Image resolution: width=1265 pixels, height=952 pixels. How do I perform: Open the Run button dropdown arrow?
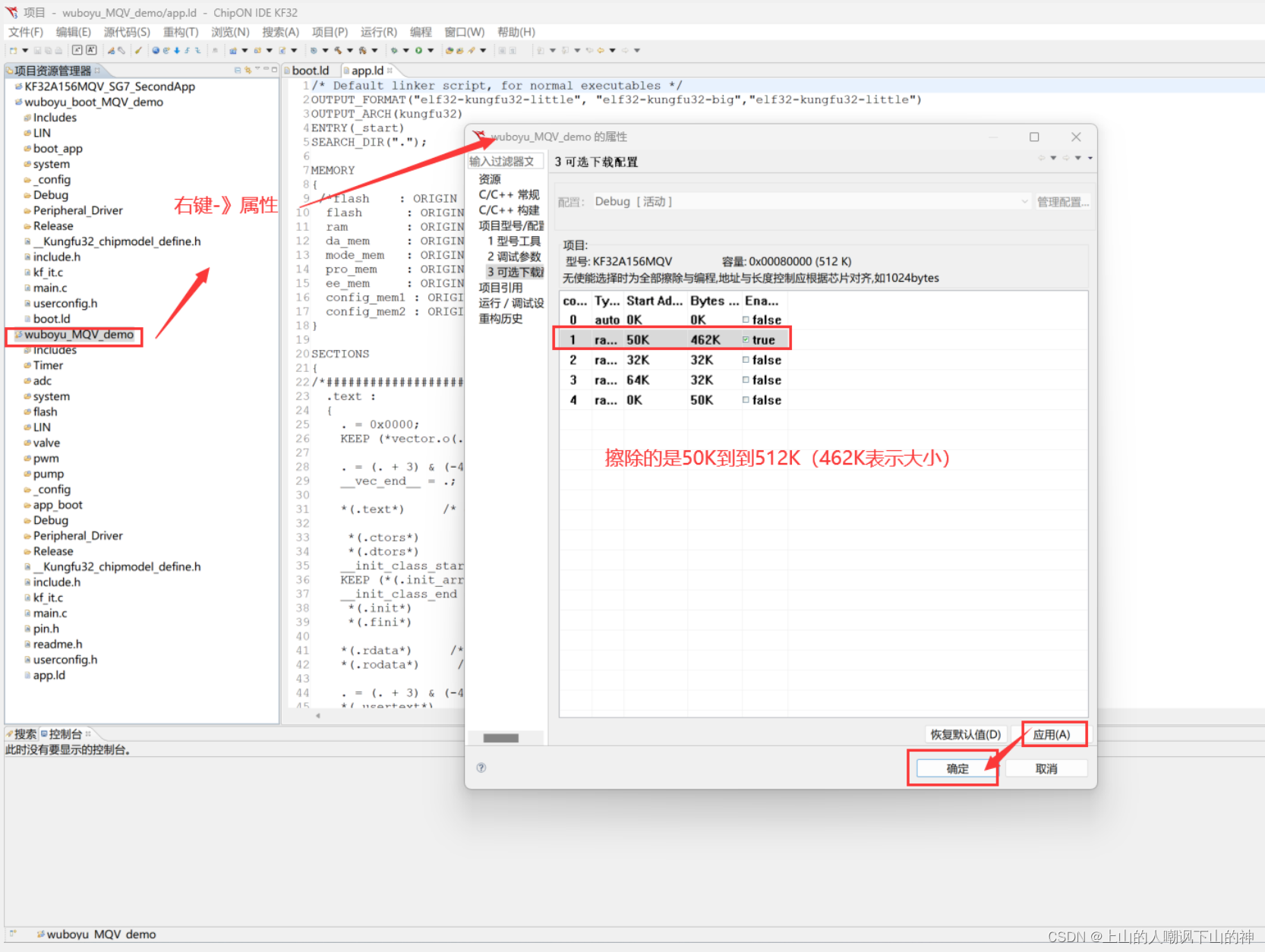click(431, 51)
